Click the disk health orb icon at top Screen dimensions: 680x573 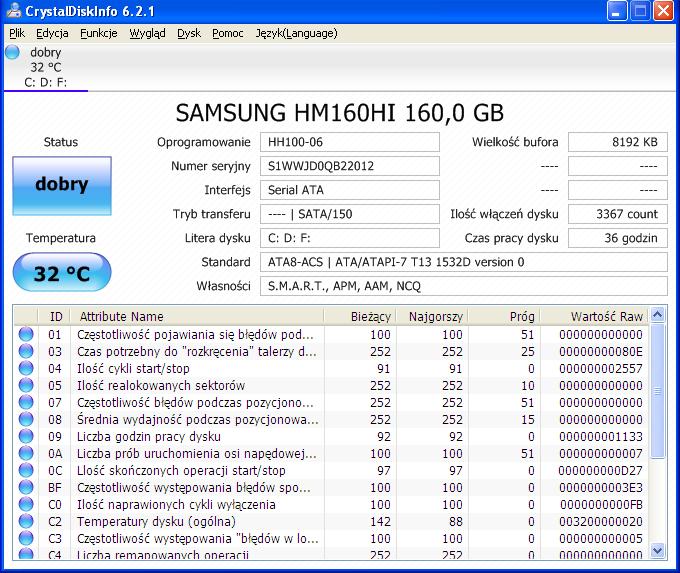[13, 52]
